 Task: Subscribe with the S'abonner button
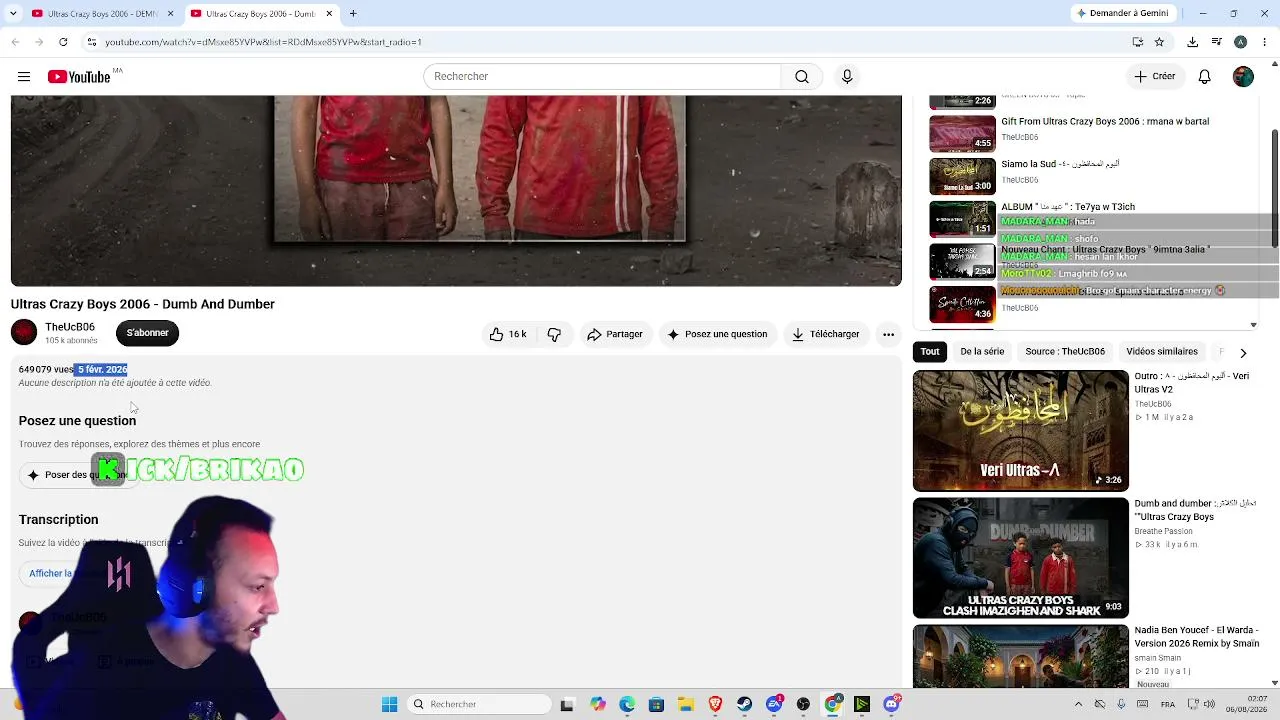coord(147,333)
